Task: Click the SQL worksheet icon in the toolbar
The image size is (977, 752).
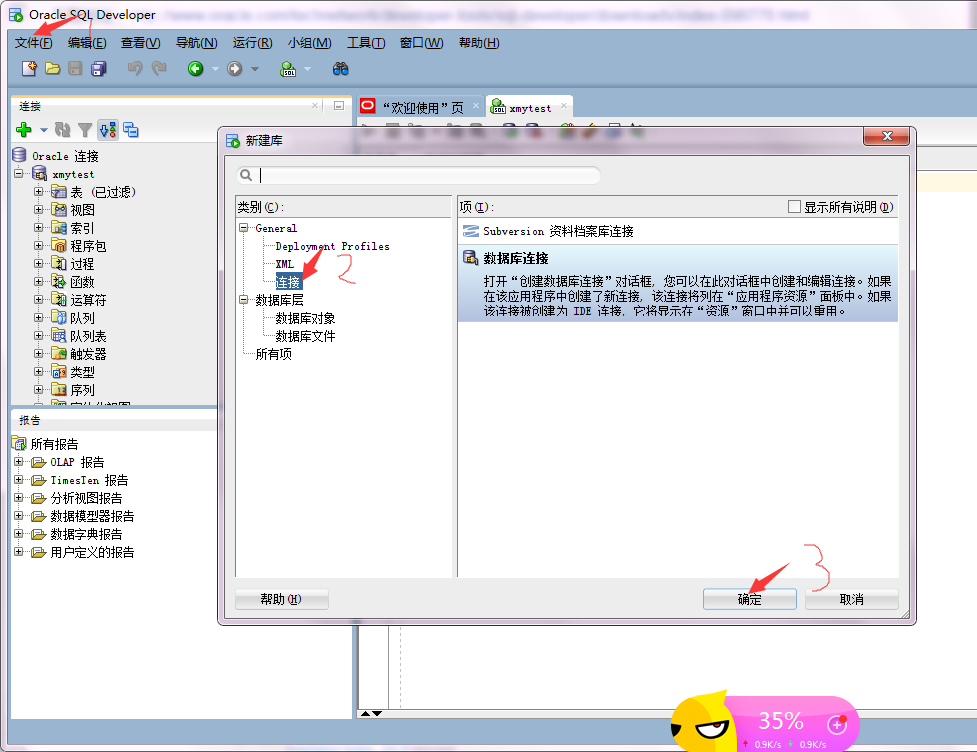Action: (x=289, y=68)
